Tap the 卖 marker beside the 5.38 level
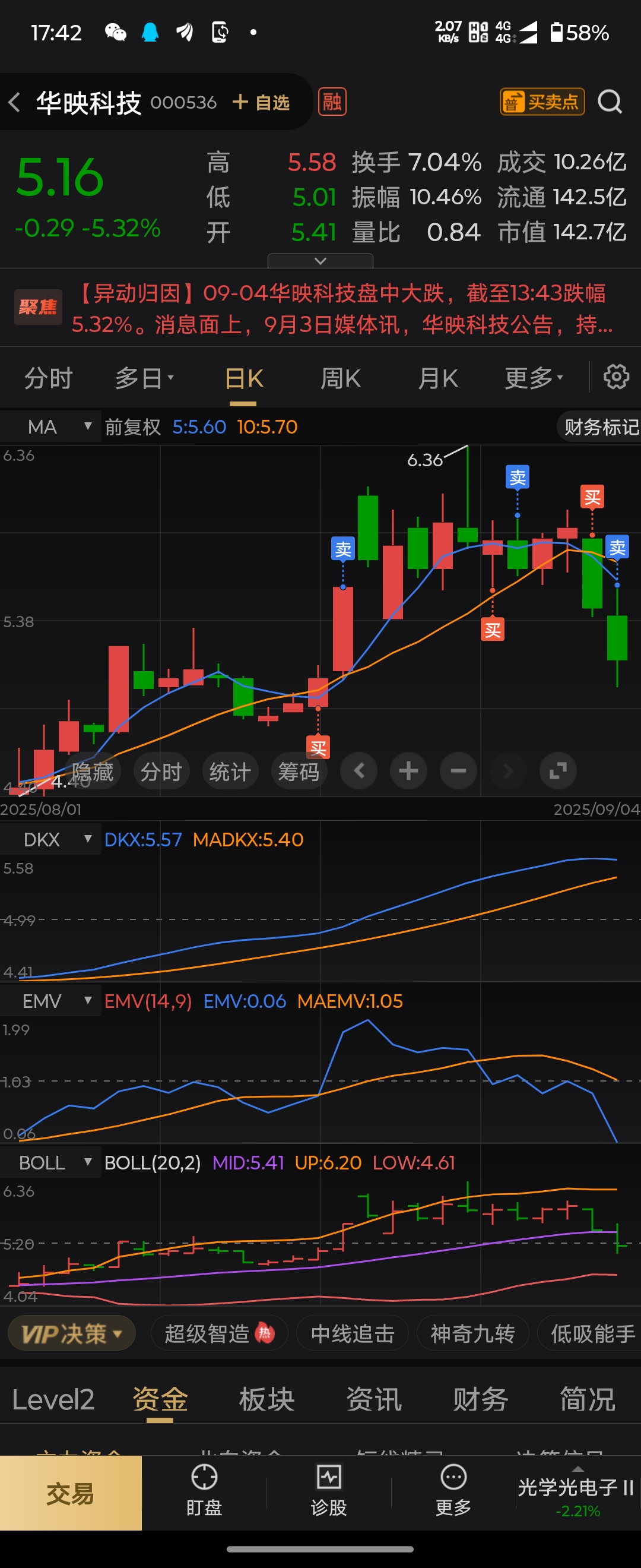The height and width of the screenshot is (1568, 641). pyautogui.click(x=343, y=549)
